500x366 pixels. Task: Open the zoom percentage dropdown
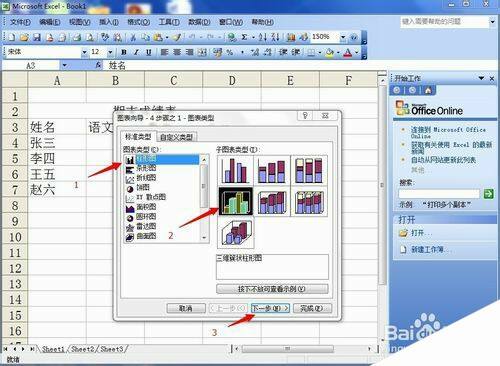tap(343, 37)
